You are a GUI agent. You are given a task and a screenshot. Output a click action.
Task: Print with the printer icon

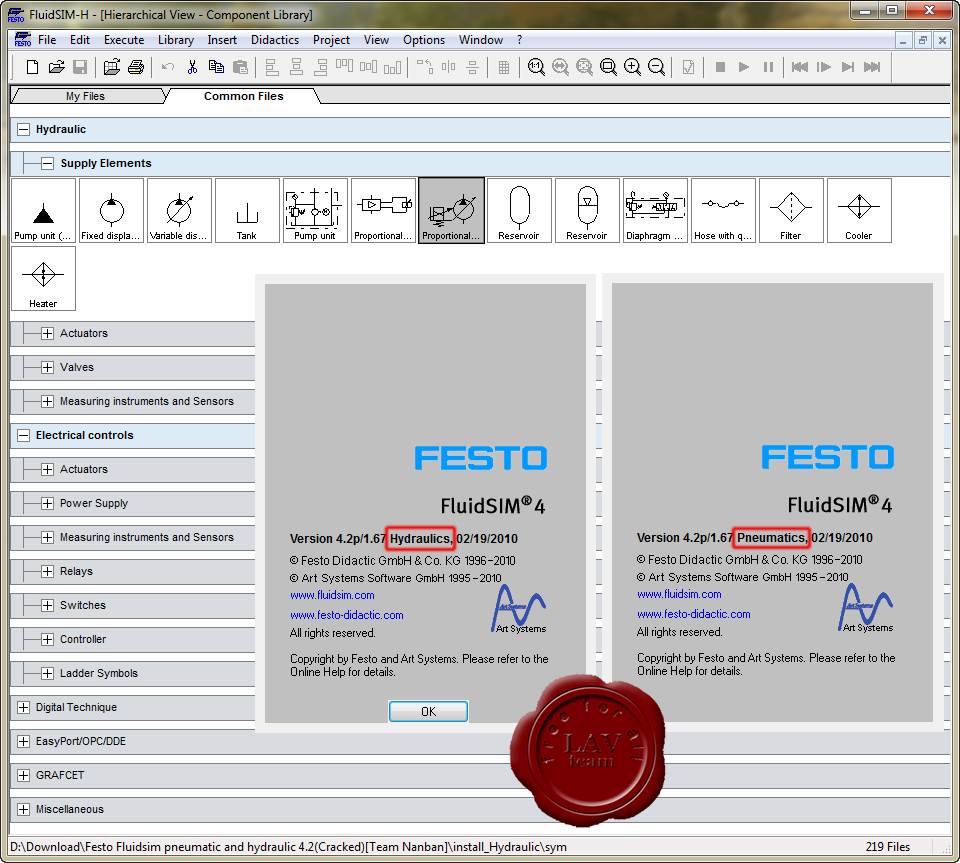click(136, 67)
